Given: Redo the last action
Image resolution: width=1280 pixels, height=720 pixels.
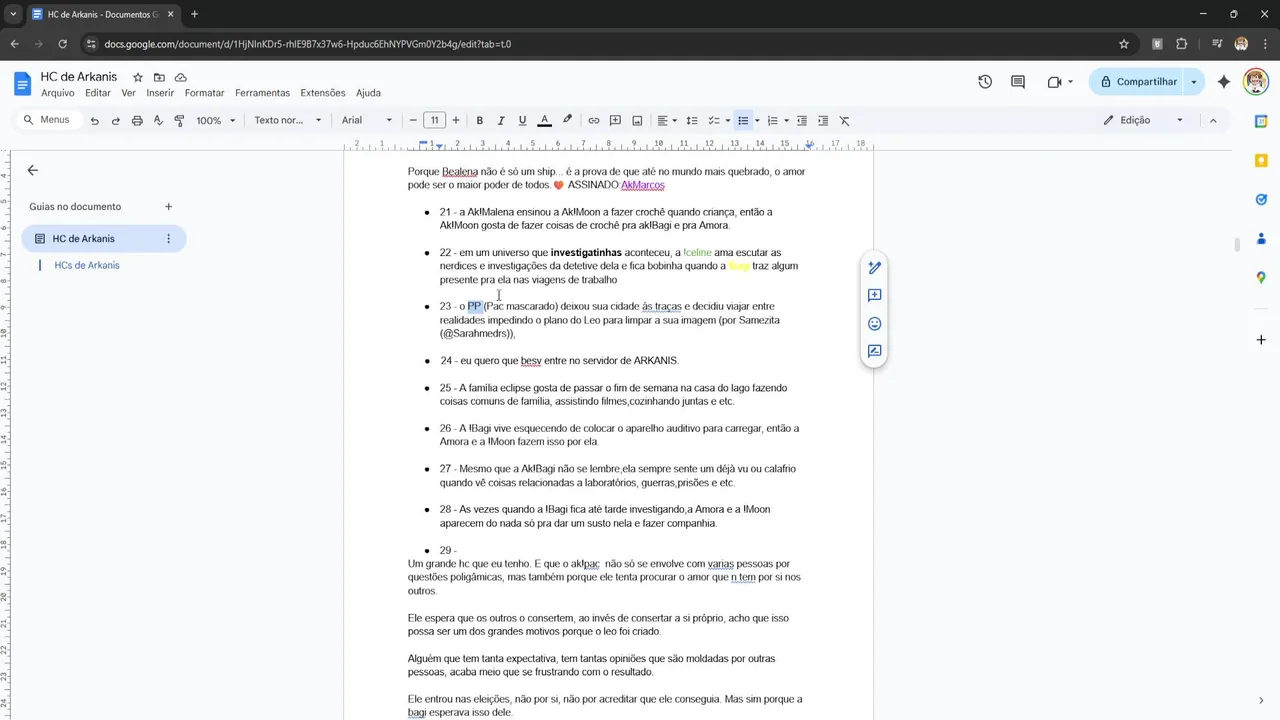Looking at the screenshot, I should tap(115, 120).
